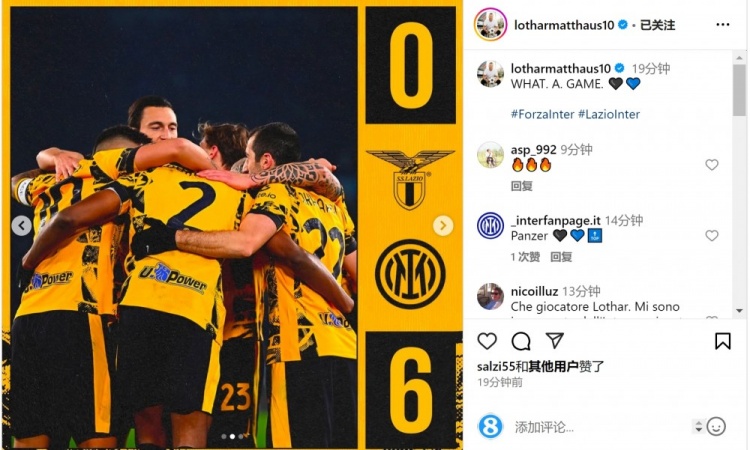The height and width of the screenshot is (450, 750).
Task: Open the #LazioInter hashtag
Action: pyautogui.click(x=609, y=114)
